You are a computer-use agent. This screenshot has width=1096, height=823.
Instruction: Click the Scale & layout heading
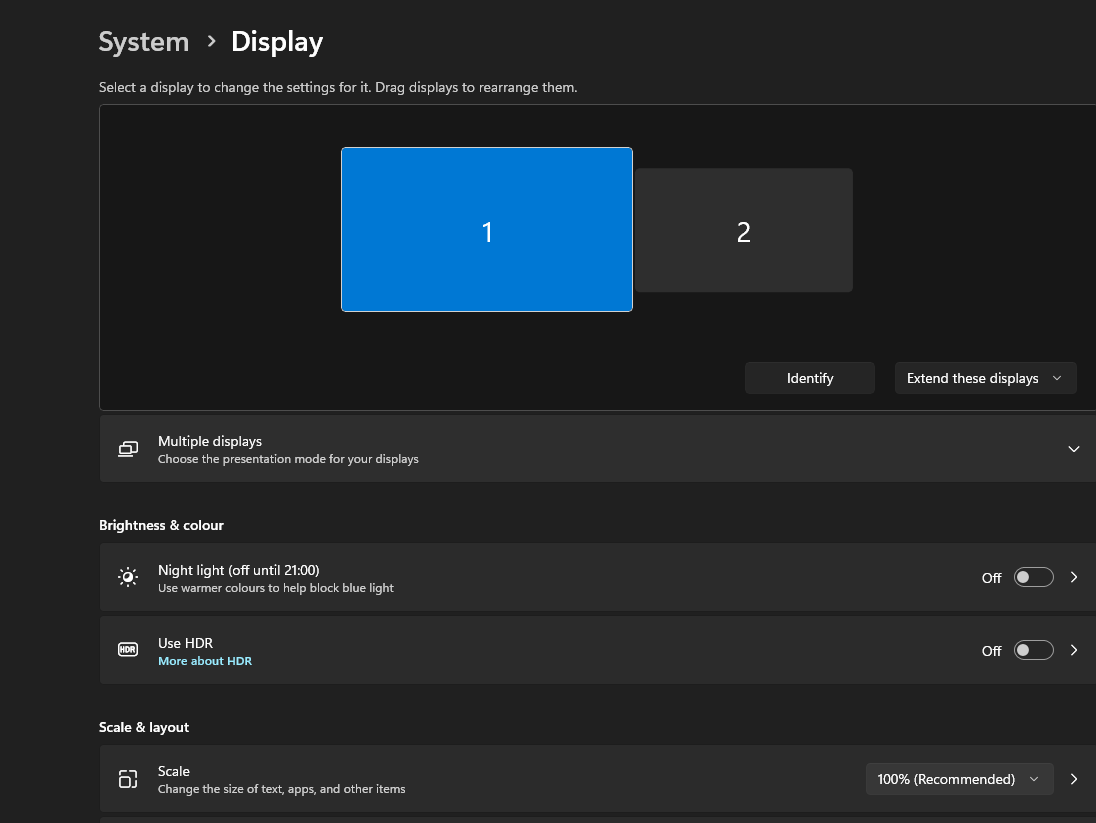pos(144,727)
